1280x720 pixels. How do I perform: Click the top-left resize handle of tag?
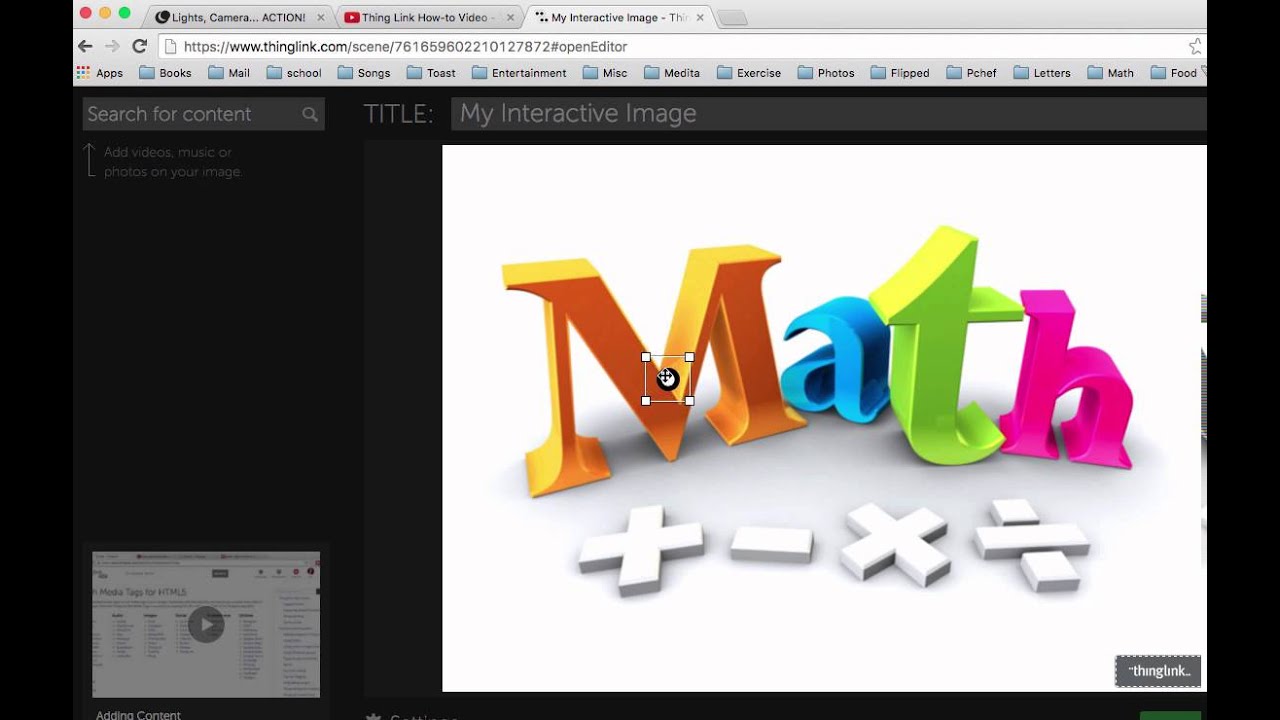point(646,357)
